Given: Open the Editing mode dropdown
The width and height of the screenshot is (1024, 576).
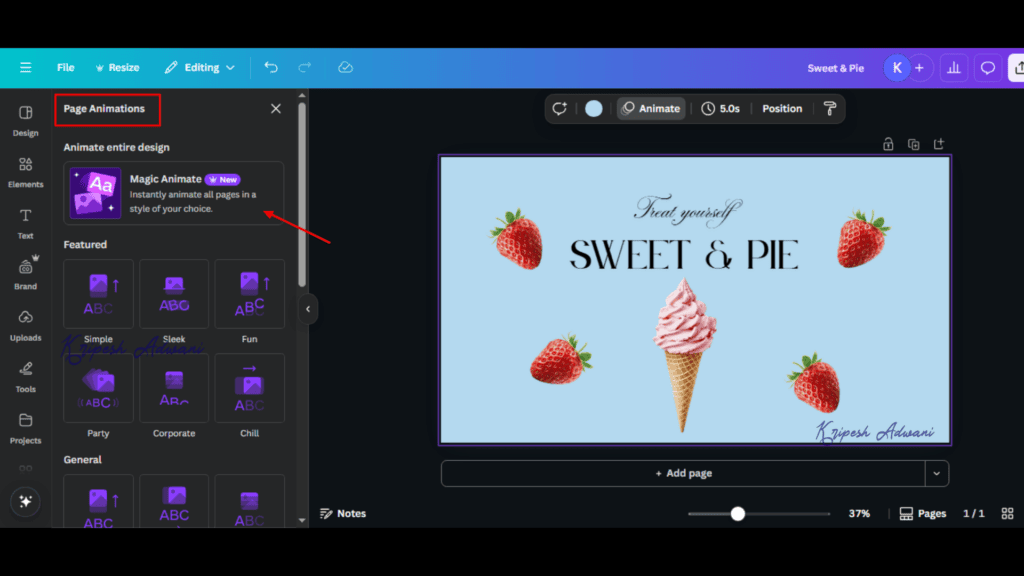Looking at the screenshot, I should point(200,67).
